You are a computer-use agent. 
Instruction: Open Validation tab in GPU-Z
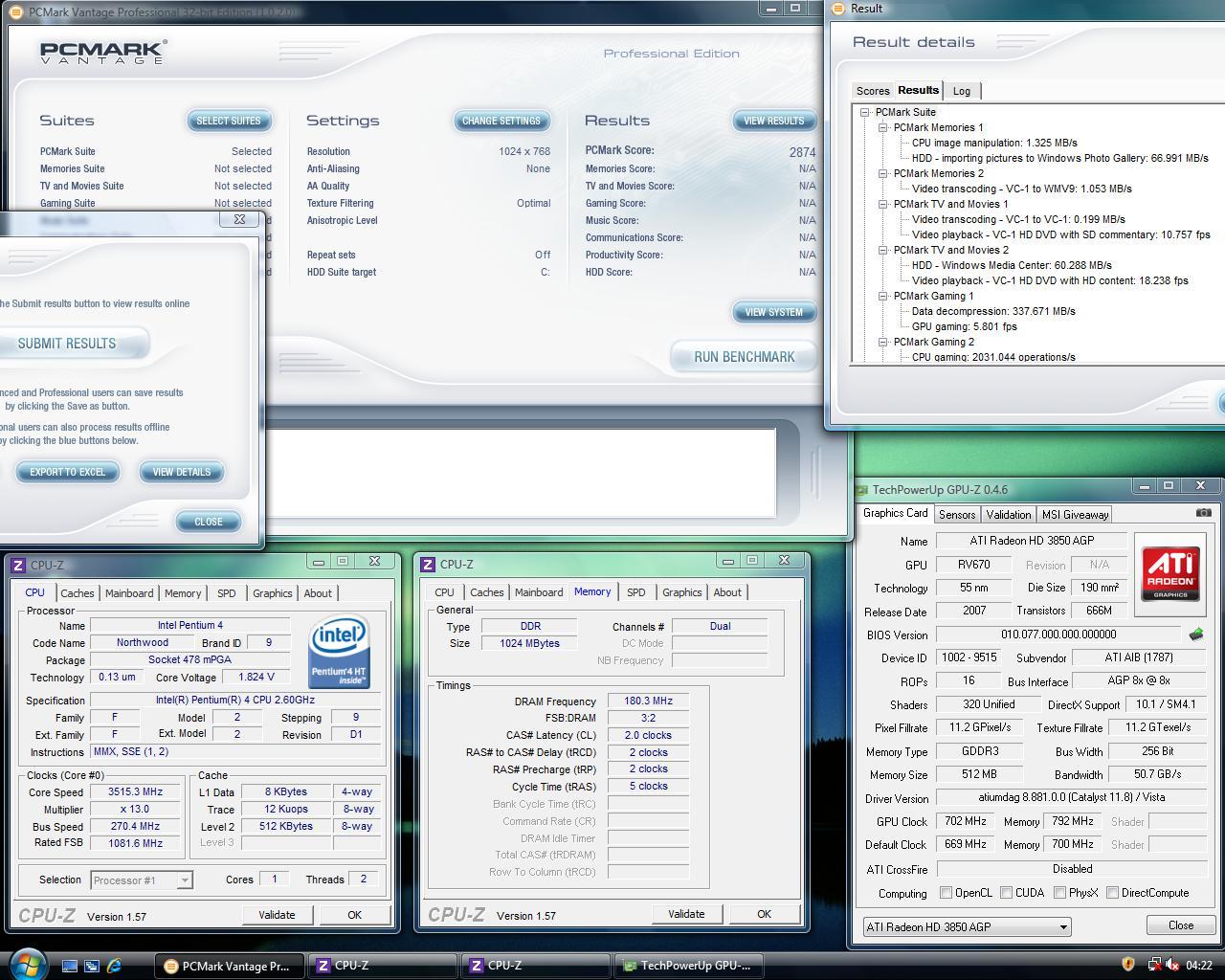pos(1009,515)
